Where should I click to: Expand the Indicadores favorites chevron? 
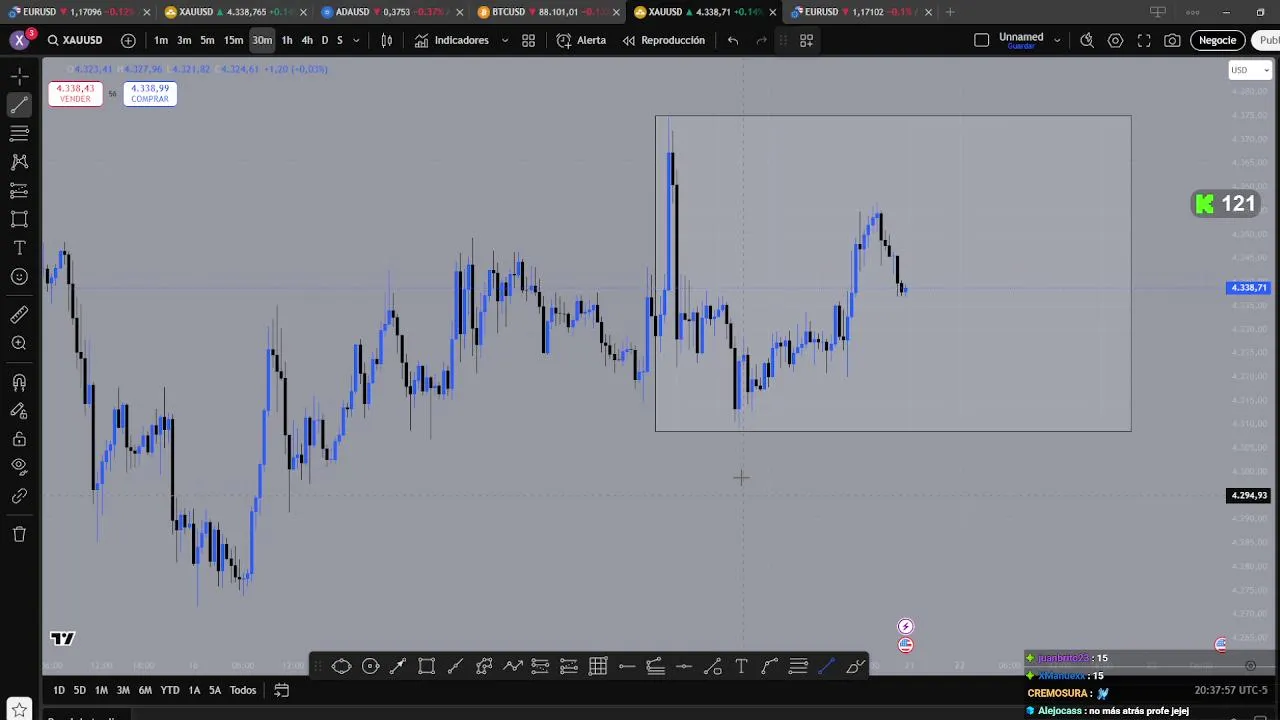tap(504, 40)
